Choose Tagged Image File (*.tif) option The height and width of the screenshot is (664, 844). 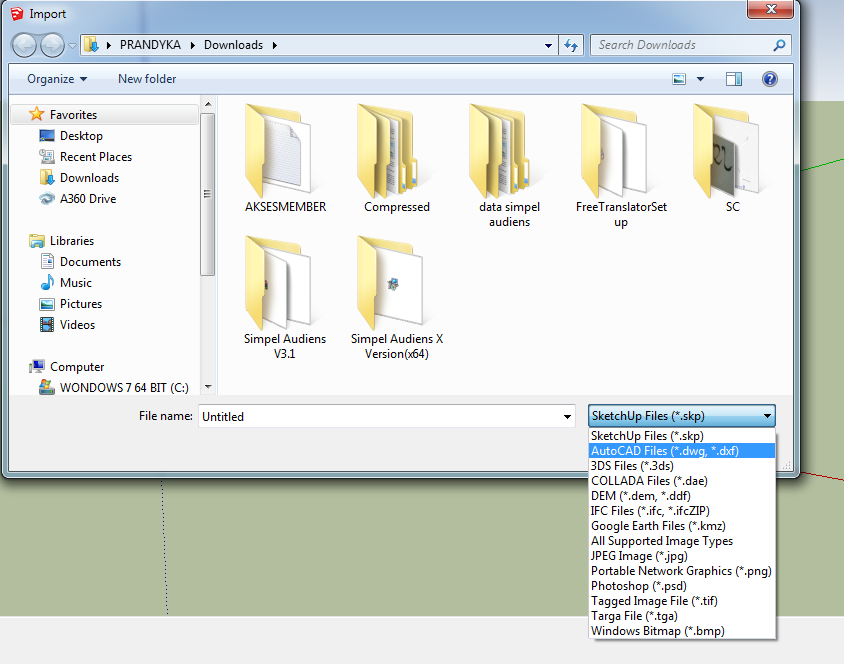[682, 602]
